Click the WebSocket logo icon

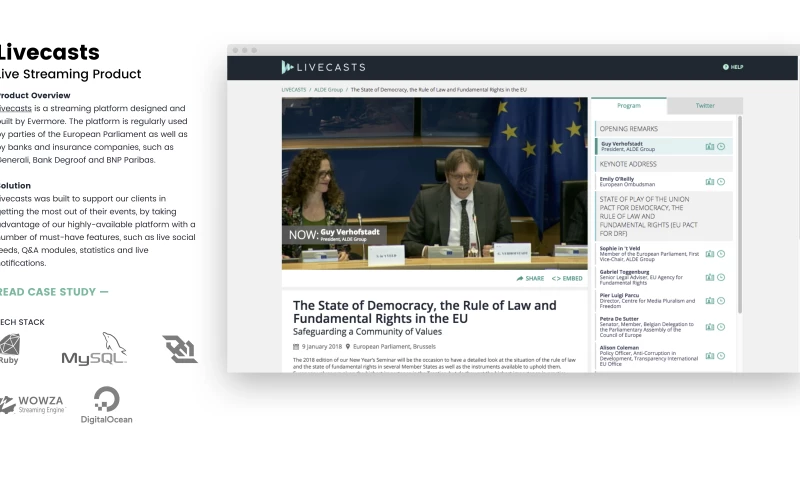(x=180, y=349)
